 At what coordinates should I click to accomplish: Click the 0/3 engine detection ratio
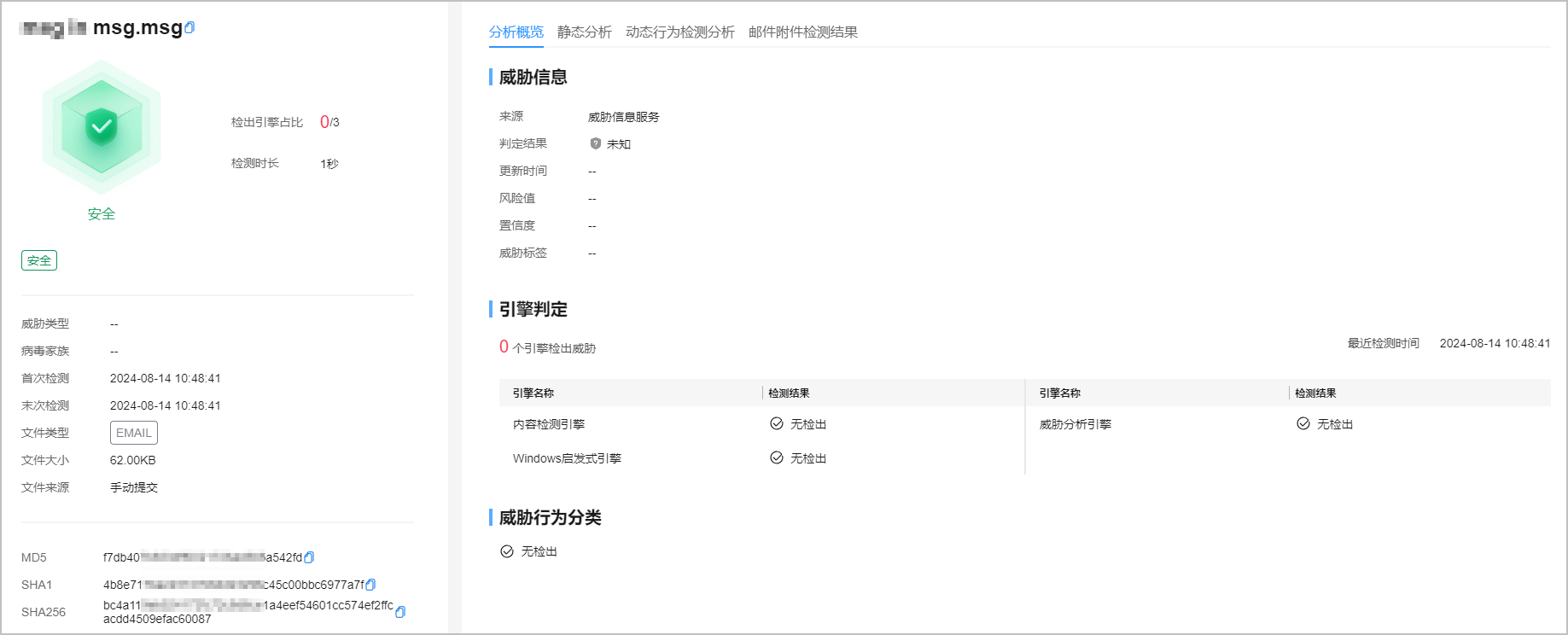(329, 122)
